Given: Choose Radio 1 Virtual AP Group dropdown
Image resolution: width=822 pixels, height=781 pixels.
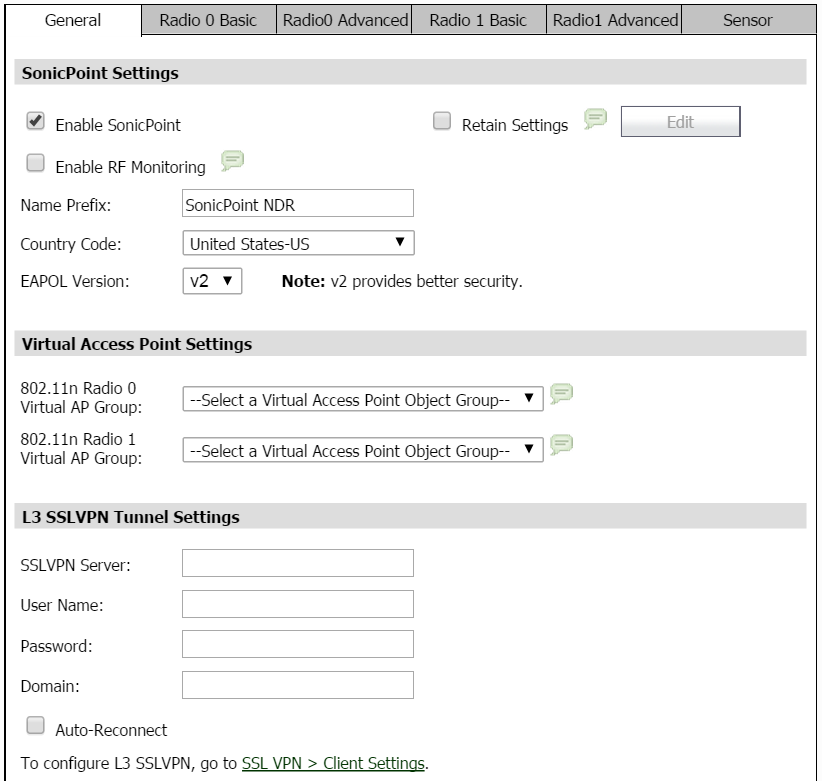Looking at the screenshot, I should (363, 450).
